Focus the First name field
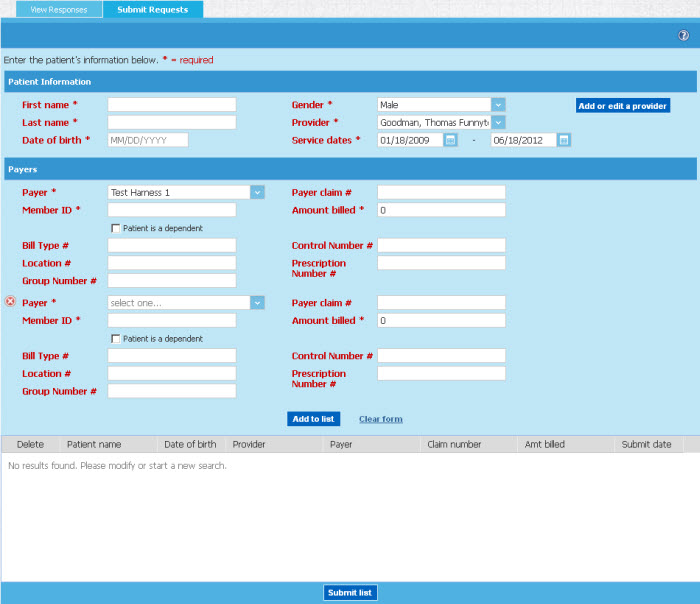This screenshot has height=604, width=700. pos(172,104)
